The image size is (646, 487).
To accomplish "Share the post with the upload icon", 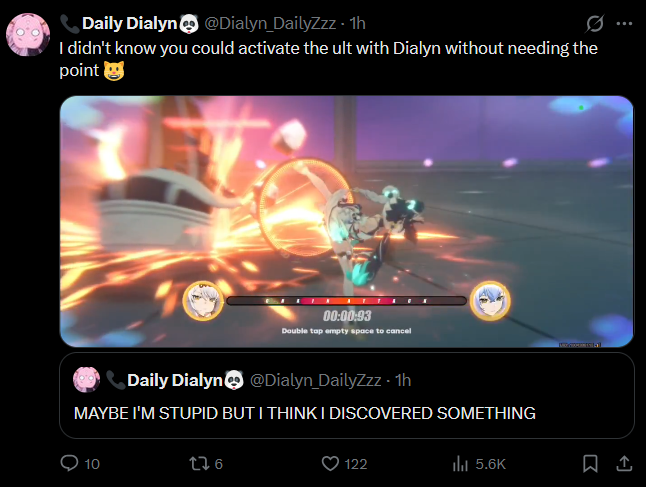I will pos(624,464).
